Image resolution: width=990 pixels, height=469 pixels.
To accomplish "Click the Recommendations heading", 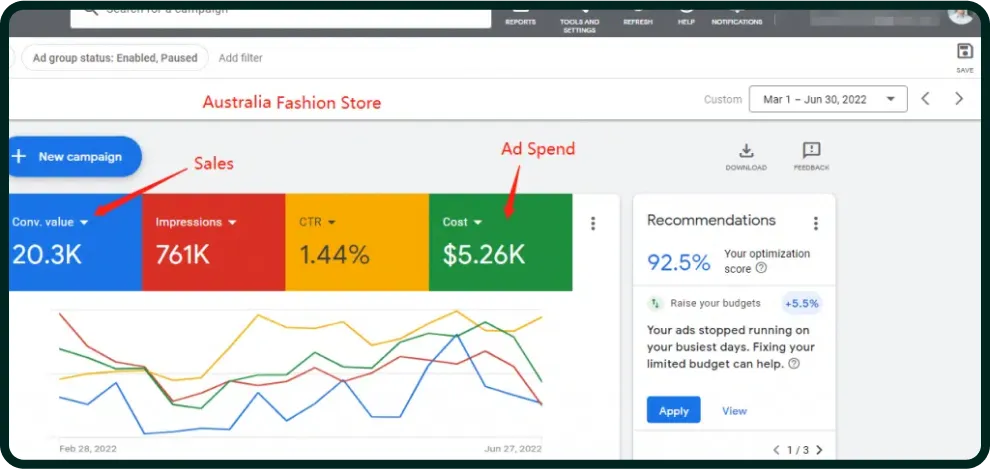I will click(711, 220).
